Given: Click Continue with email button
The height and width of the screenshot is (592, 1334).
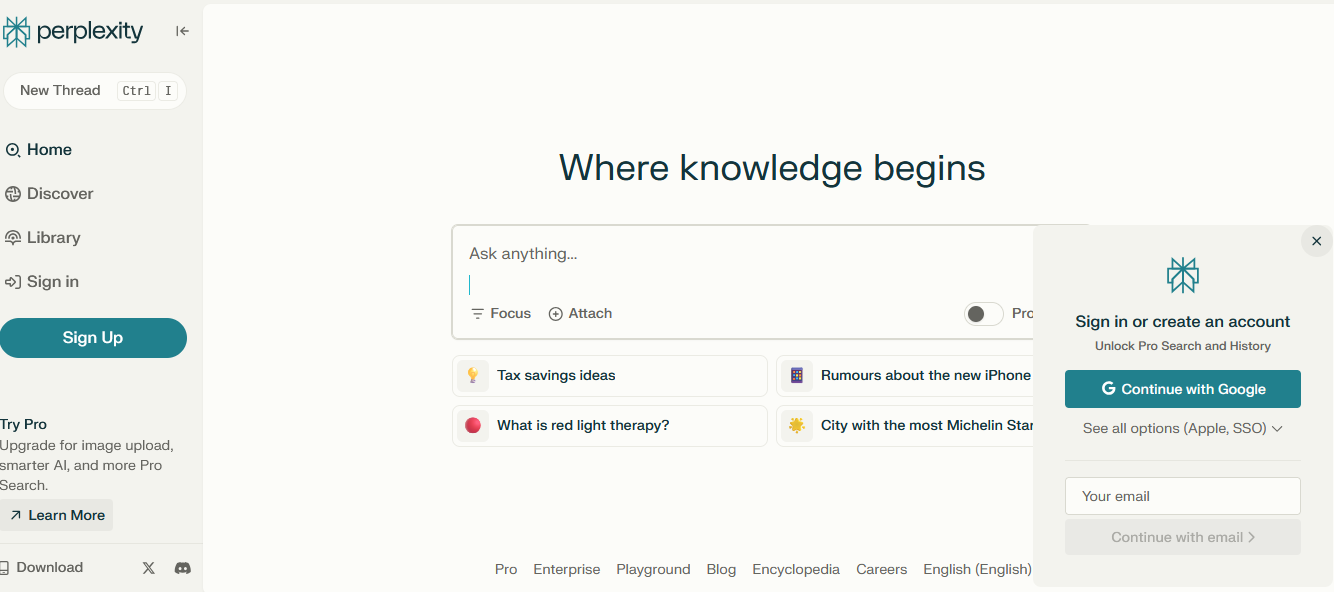Looking at the screenshot, I should click(x=1183, y=537).
